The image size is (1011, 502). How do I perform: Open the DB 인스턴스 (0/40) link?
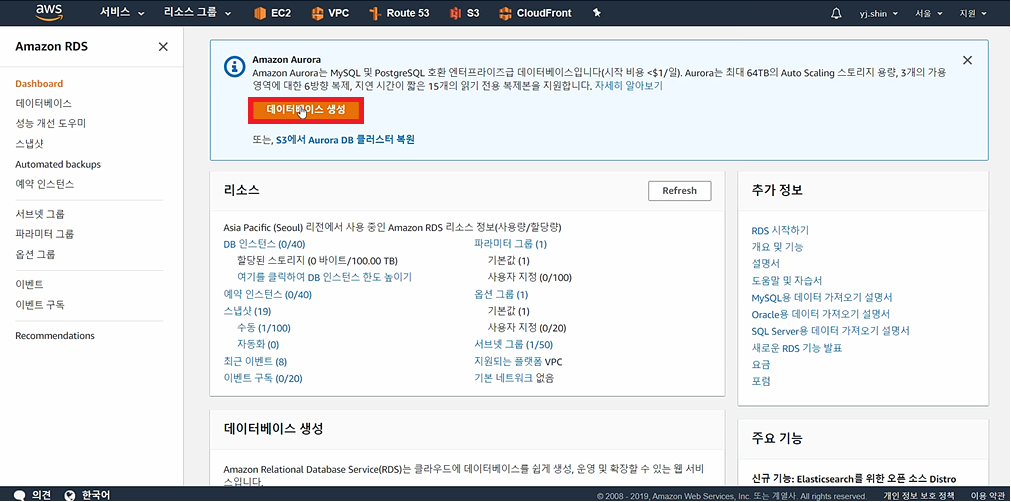click(264, 244)
